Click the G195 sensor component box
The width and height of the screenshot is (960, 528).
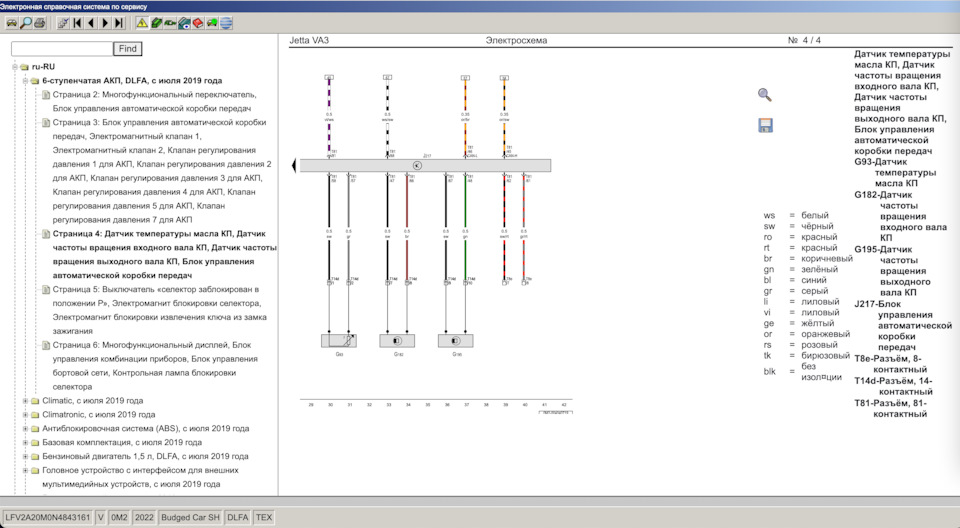click(x=456, y=341)
